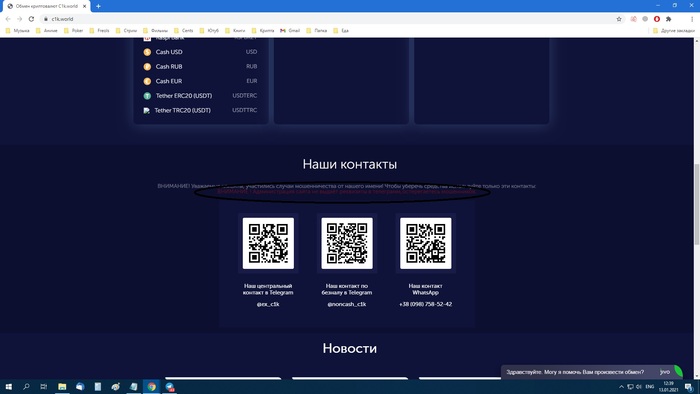Open the Книги bookmarks folder
The height and width of the screenshot is (394, 700).
235,30
